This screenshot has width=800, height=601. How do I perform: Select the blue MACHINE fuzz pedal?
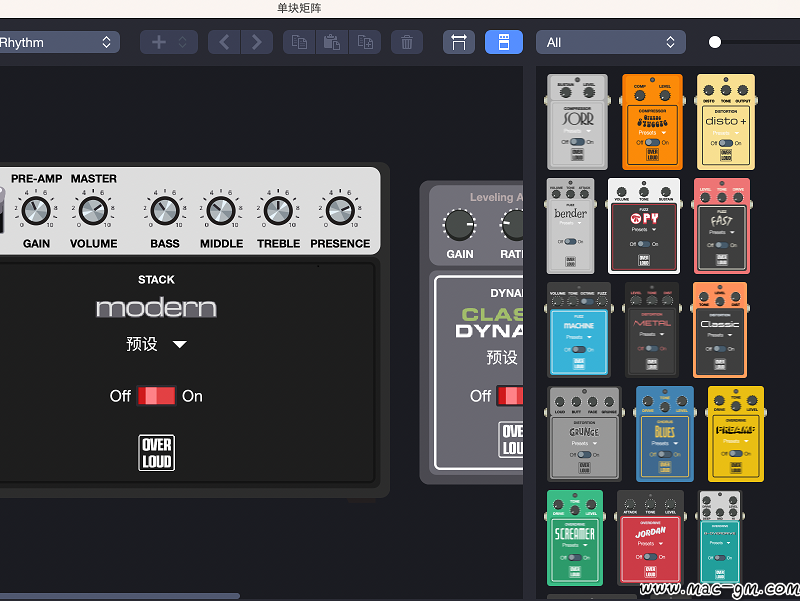pyautogui.click(x=579, y=330)
